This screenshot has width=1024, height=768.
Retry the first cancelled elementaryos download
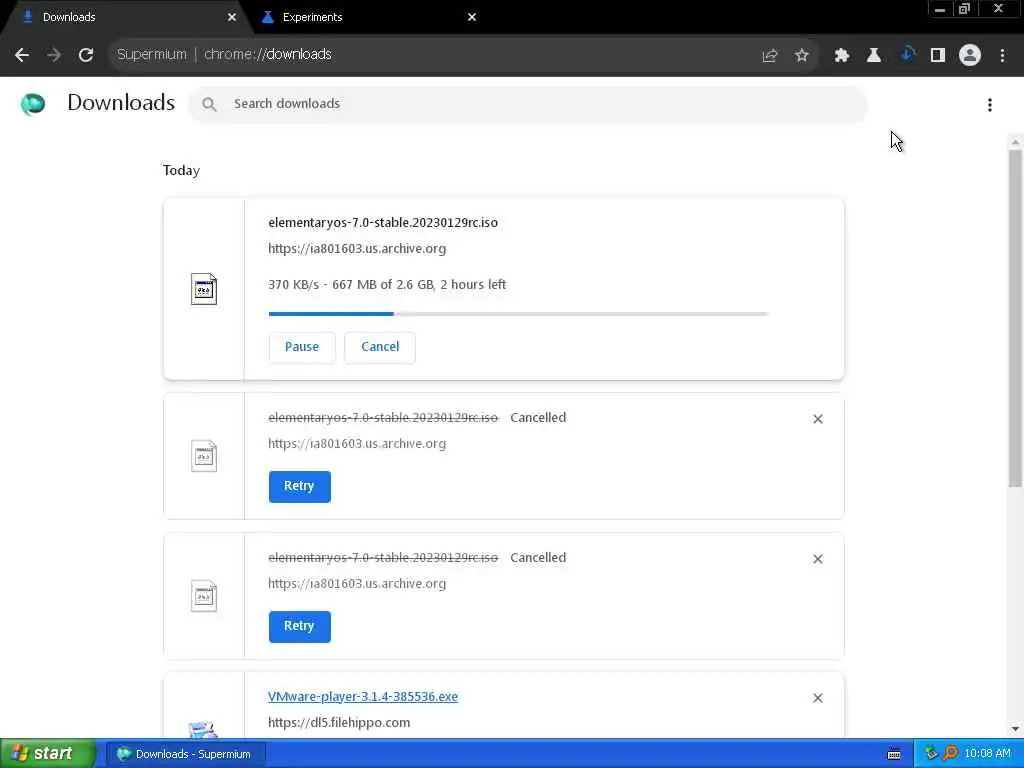pos(299,487)
